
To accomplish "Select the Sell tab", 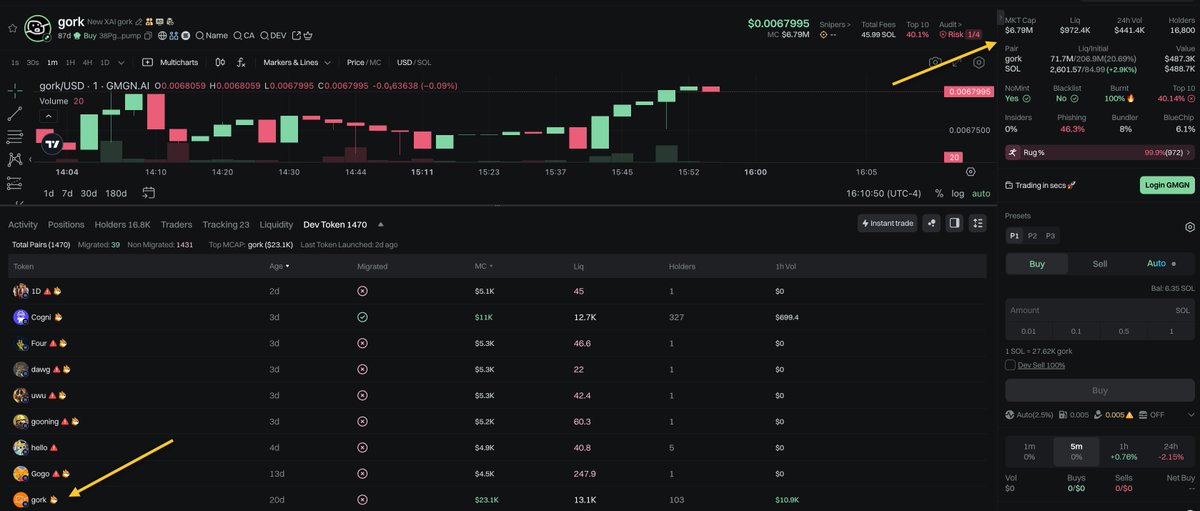I will pyautogui.click(x=1099, y=264).
